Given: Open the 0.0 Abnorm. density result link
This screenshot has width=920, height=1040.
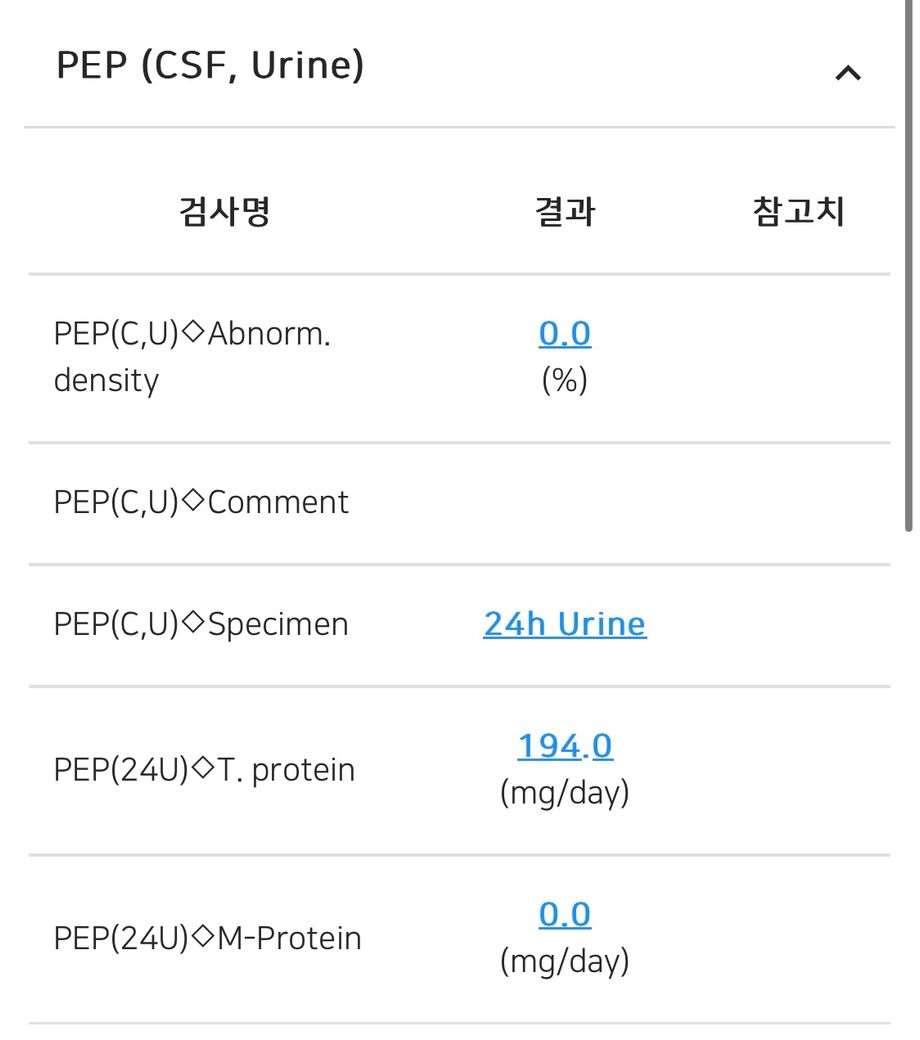Looking at the screenshot, I should click(564, 334).
